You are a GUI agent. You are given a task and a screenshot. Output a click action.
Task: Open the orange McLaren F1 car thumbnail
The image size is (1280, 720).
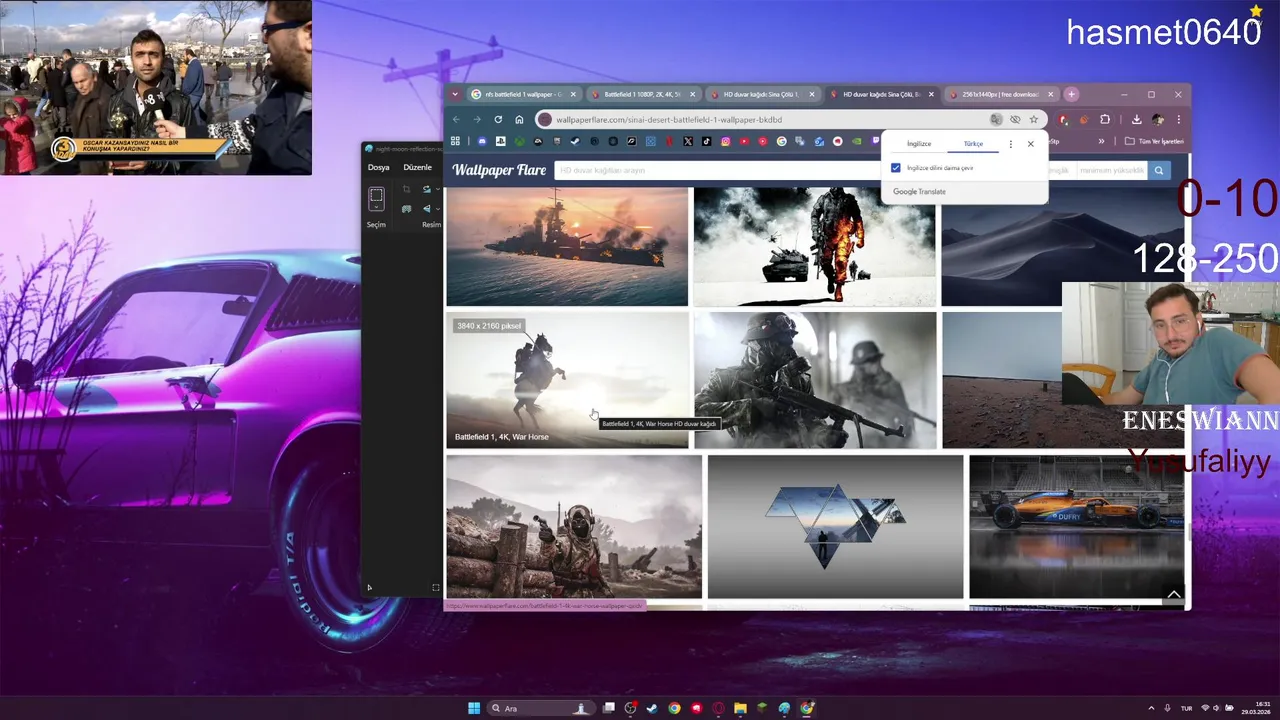click(x=1076, y=526)
